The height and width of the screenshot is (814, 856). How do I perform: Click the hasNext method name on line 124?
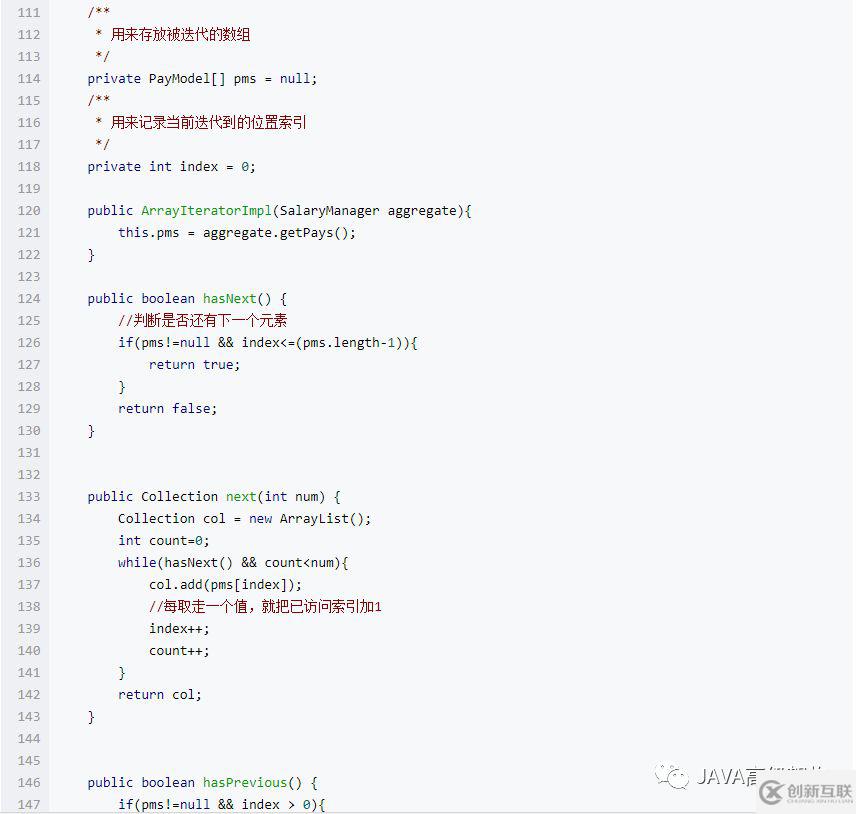point(227,298)
